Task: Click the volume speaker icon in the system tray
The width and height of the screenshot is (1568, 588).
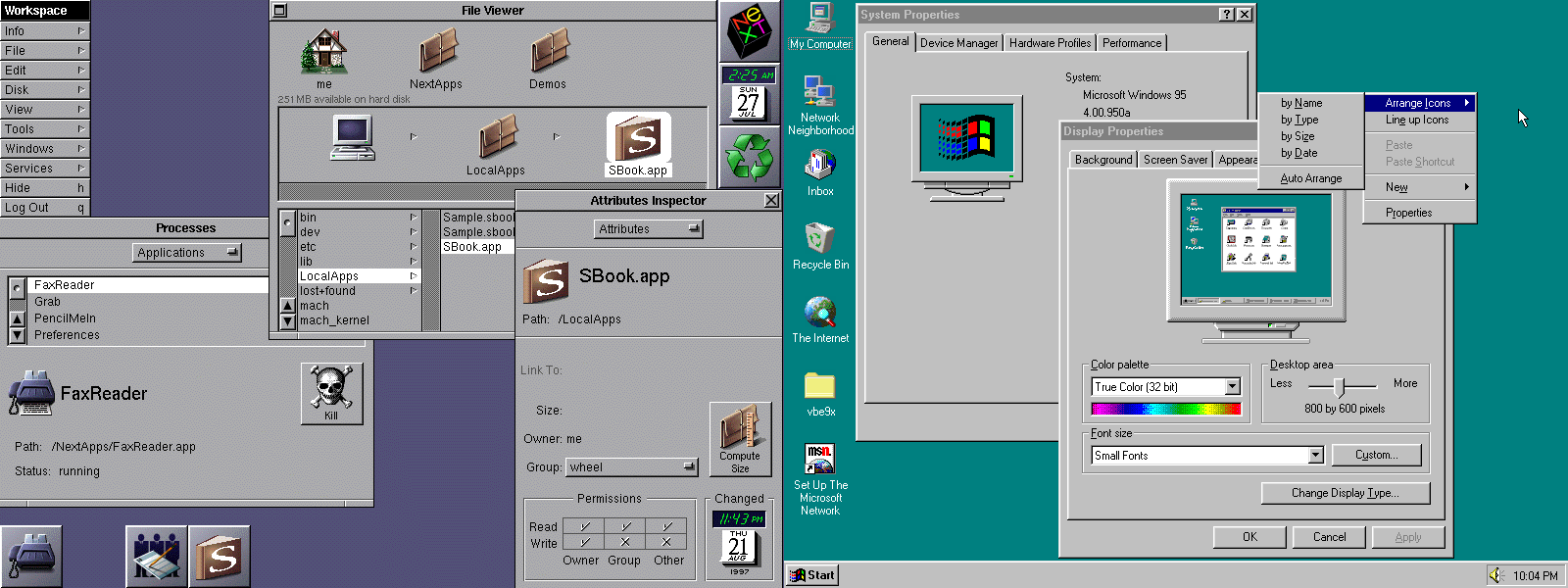Action: pyautogui.click(x=1495, y=575)
